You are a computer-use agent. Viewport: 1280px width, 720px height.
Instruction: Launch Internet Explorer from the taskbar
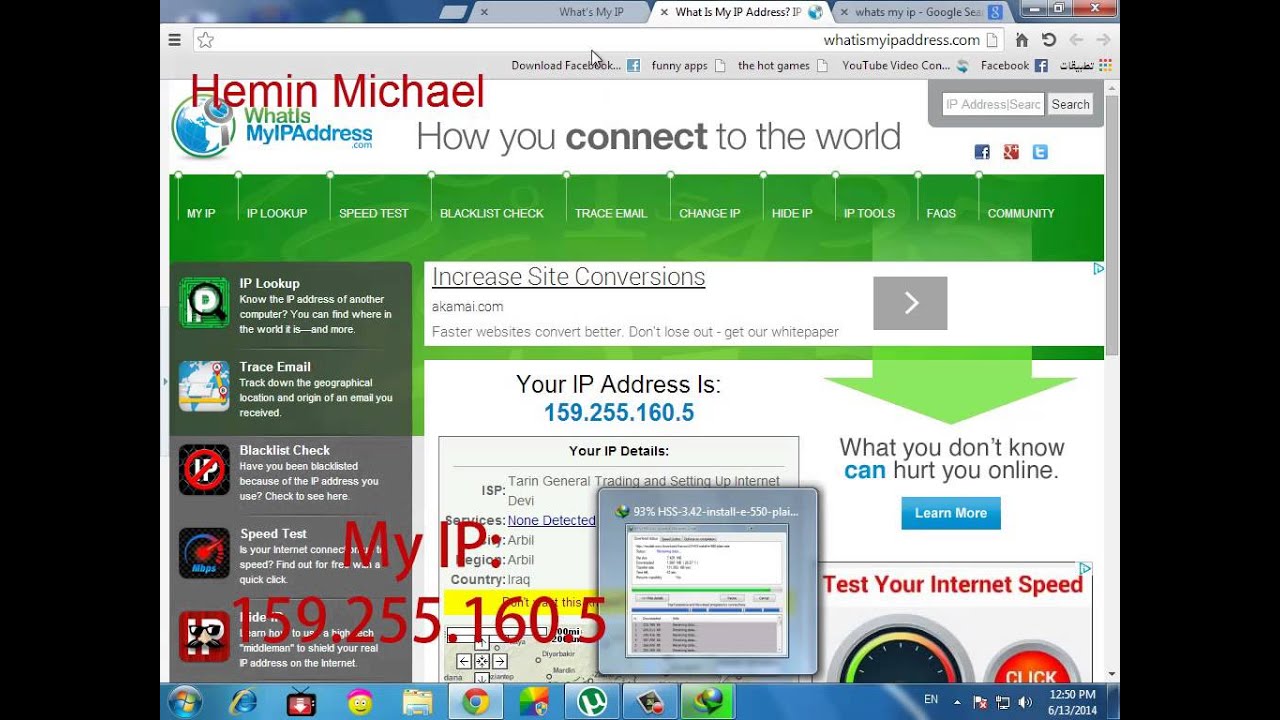[x=243, y=702]
